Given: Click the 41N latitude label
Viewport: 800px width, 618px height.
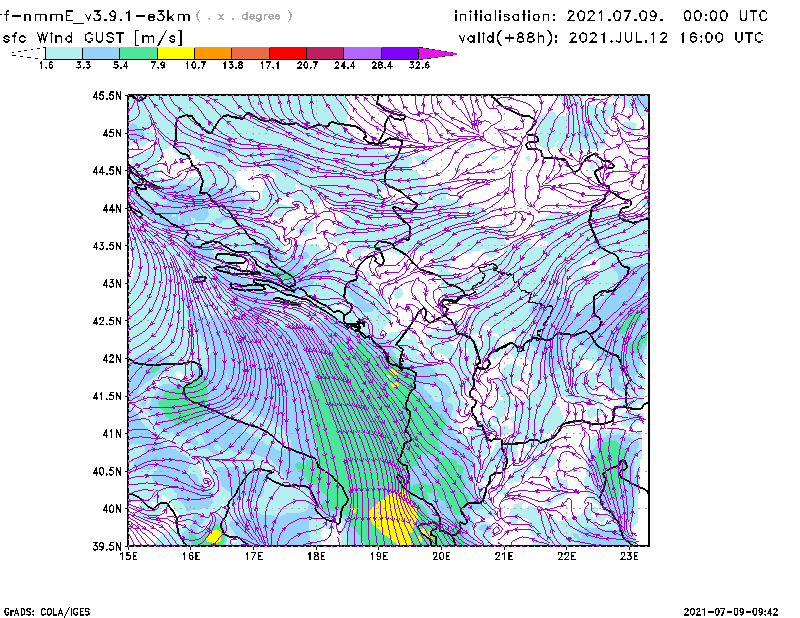Looking at the screenshot, I should [x=113, y=434].
